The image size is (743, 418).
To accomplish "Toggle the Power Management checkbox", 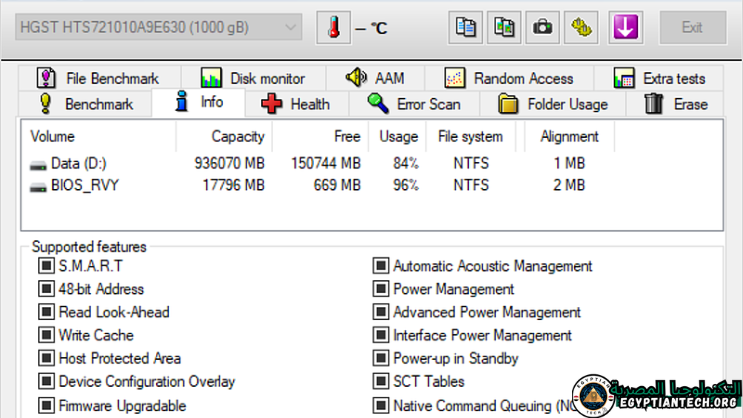I will point(381,289).
